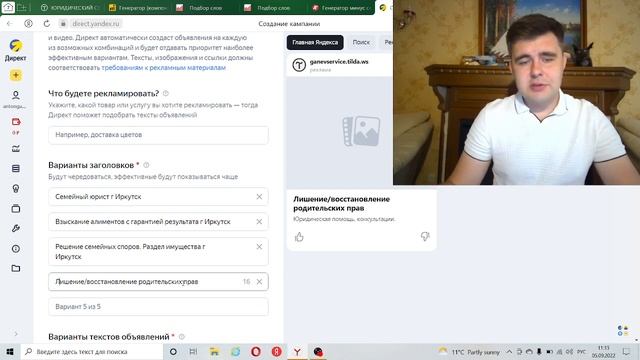The height and width of the screenshot is (360, 640).
Task: Remove headline 'Семейный юрист г Иркутск'
Action: click(x=259, y=197)
